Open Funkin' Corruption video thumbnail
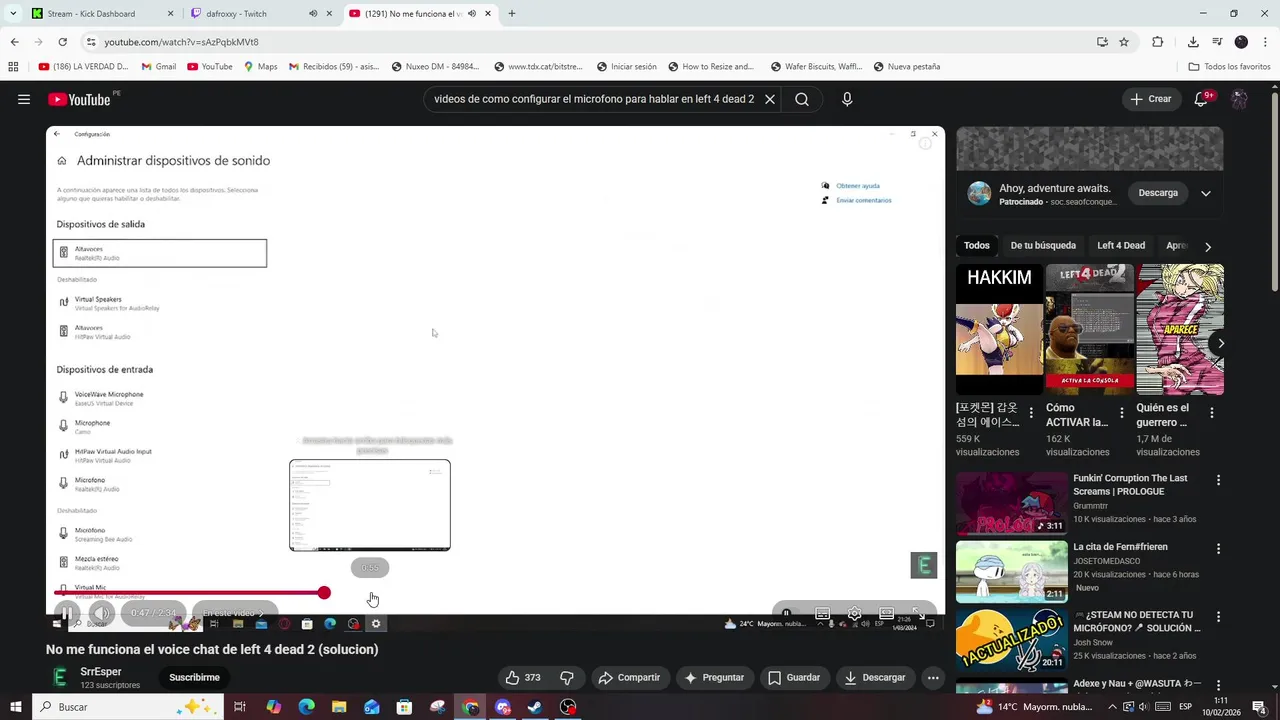 pos(1011,505)
